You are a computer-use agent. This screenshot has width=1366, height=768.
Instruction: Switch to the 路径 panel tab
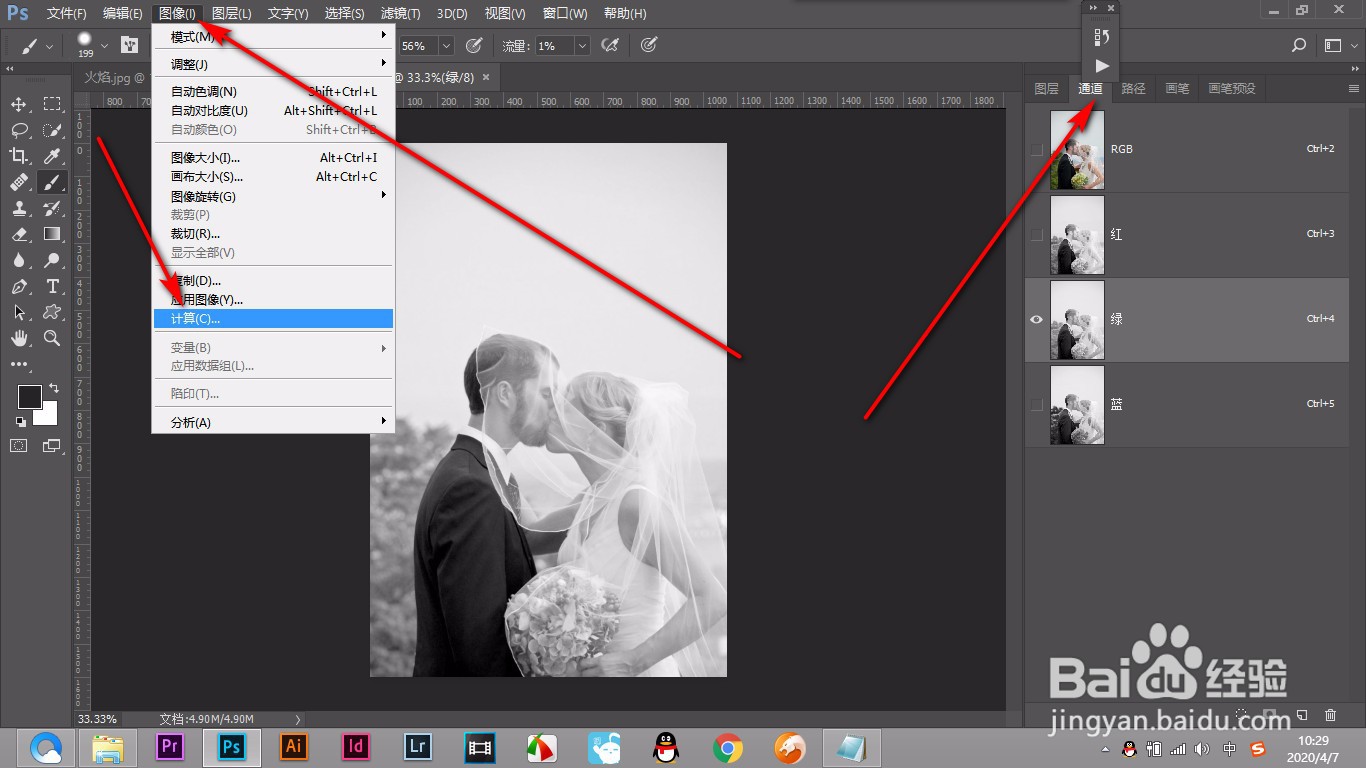click(1133, 88)
